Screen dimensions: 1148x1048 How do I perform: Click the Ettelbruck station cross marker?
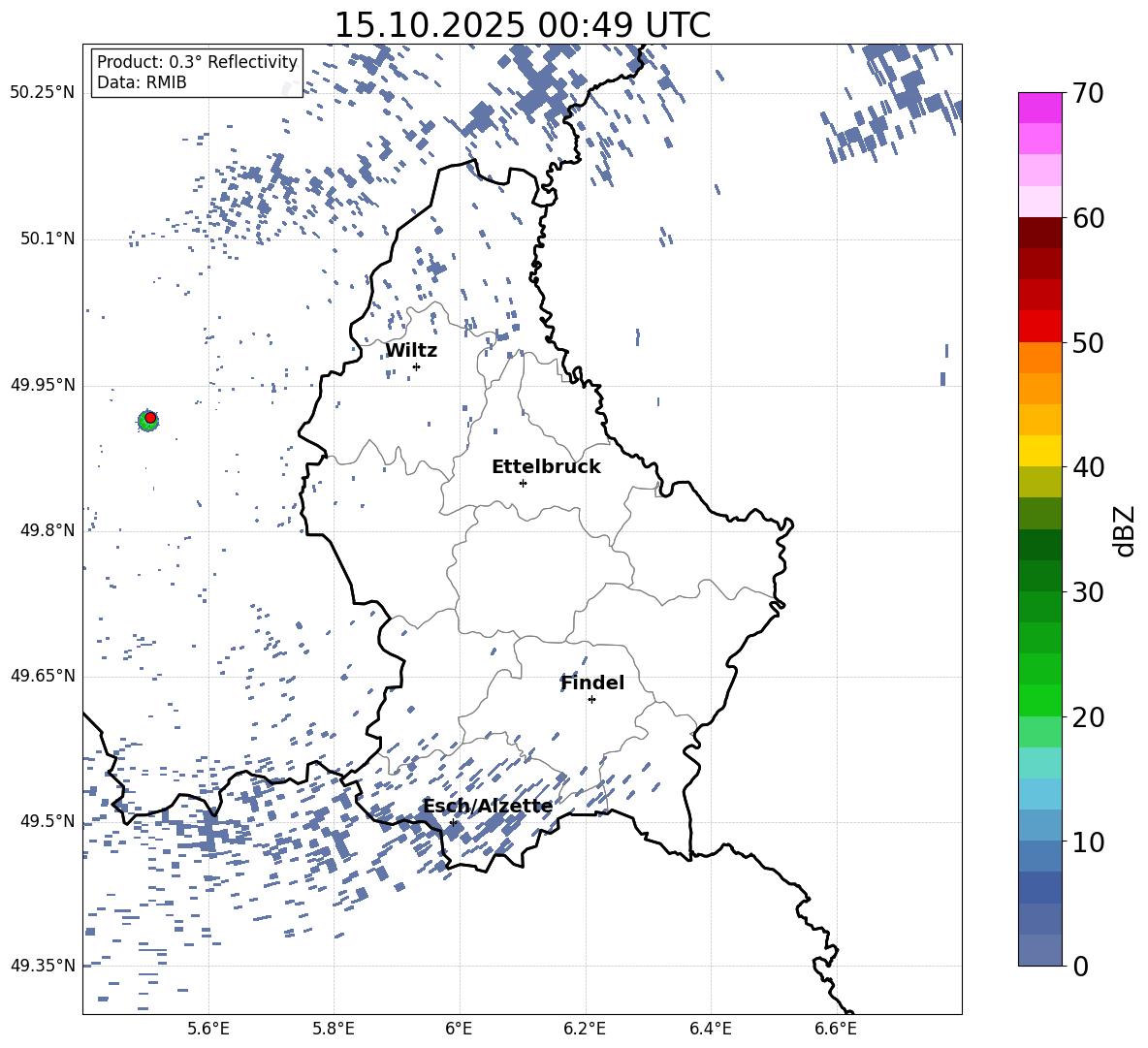(x=523, y=483)
